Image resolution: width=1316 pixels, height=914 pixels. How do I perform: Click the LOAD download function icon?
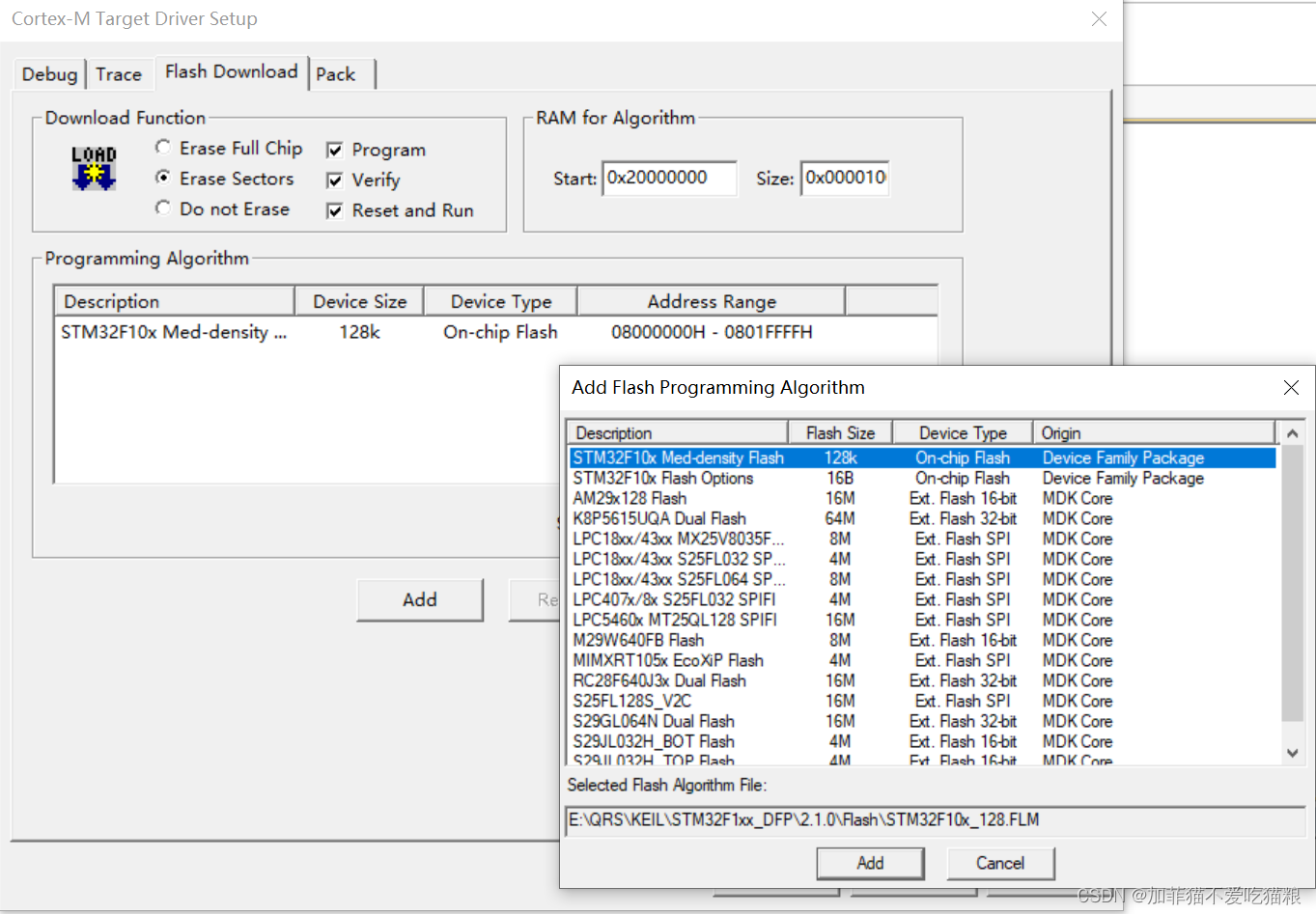pyautogui.click(x=94, y=168)
